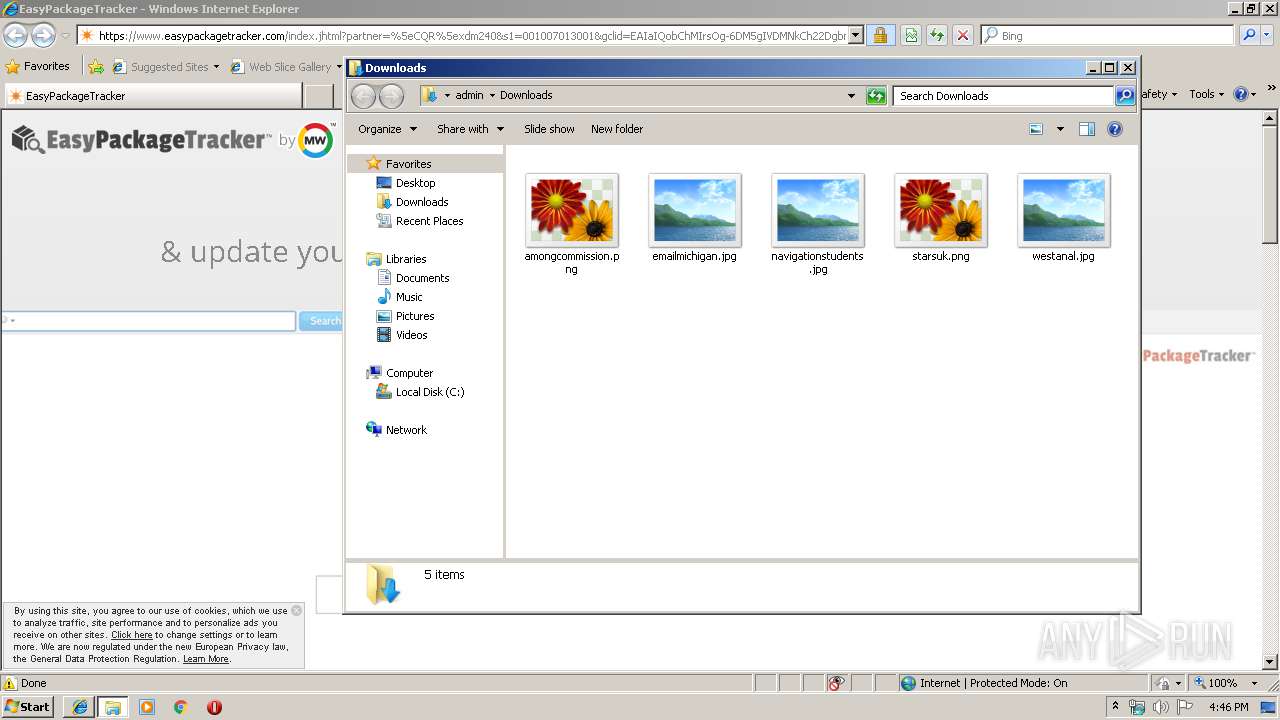1280x720 pixels.
Task: Click Bing search magnifier button
Action: coord(1249,36)
